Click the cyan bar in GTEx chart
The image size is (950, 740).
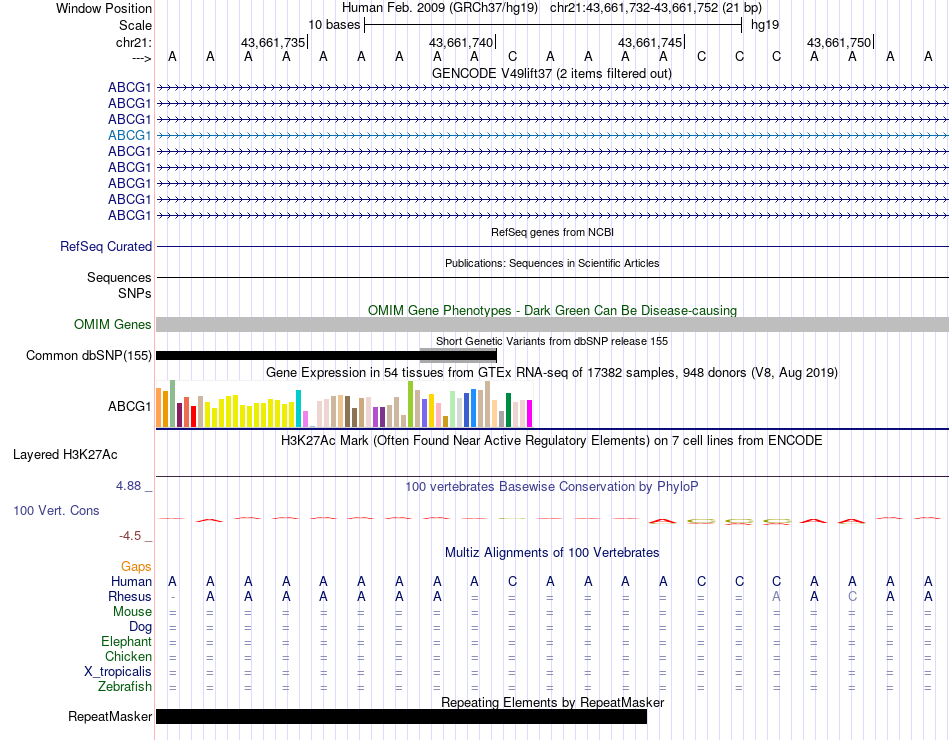[x=298, y=408]
